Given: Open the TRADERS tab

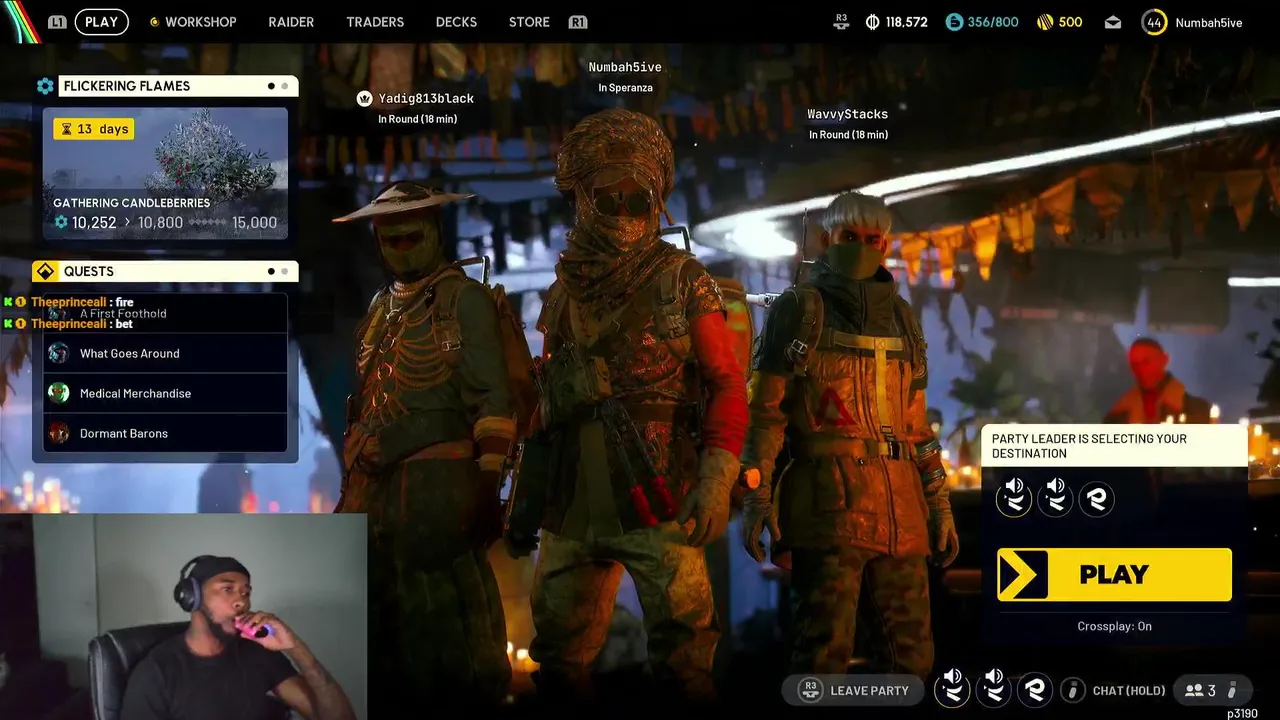Looking at the screenshot, I should (x=375, y=22).
